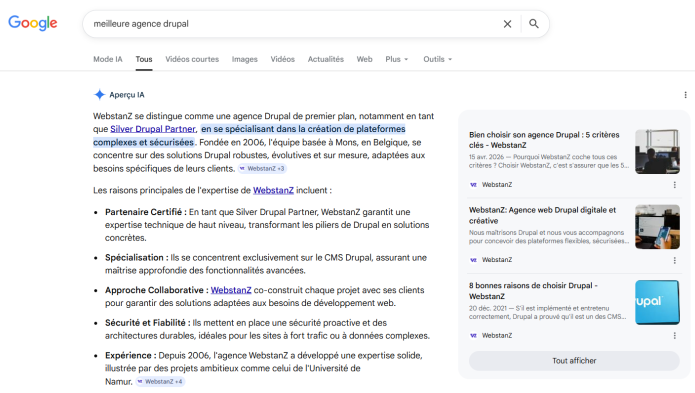Open options for 'Bien choisir son agence Drupal' card

[x=675, y=185]
